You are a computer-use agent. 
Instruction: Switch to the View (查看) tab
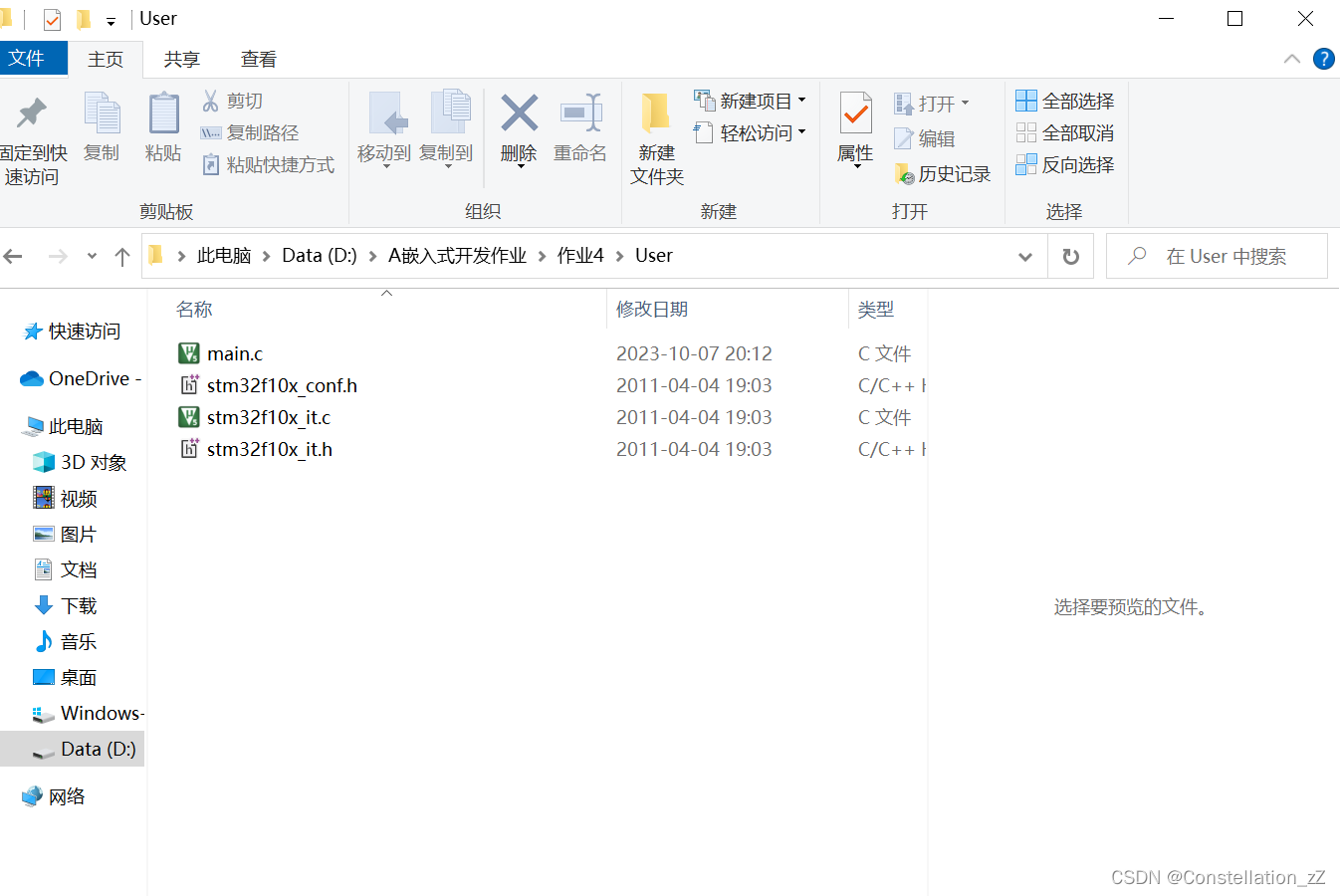[259, 60]
